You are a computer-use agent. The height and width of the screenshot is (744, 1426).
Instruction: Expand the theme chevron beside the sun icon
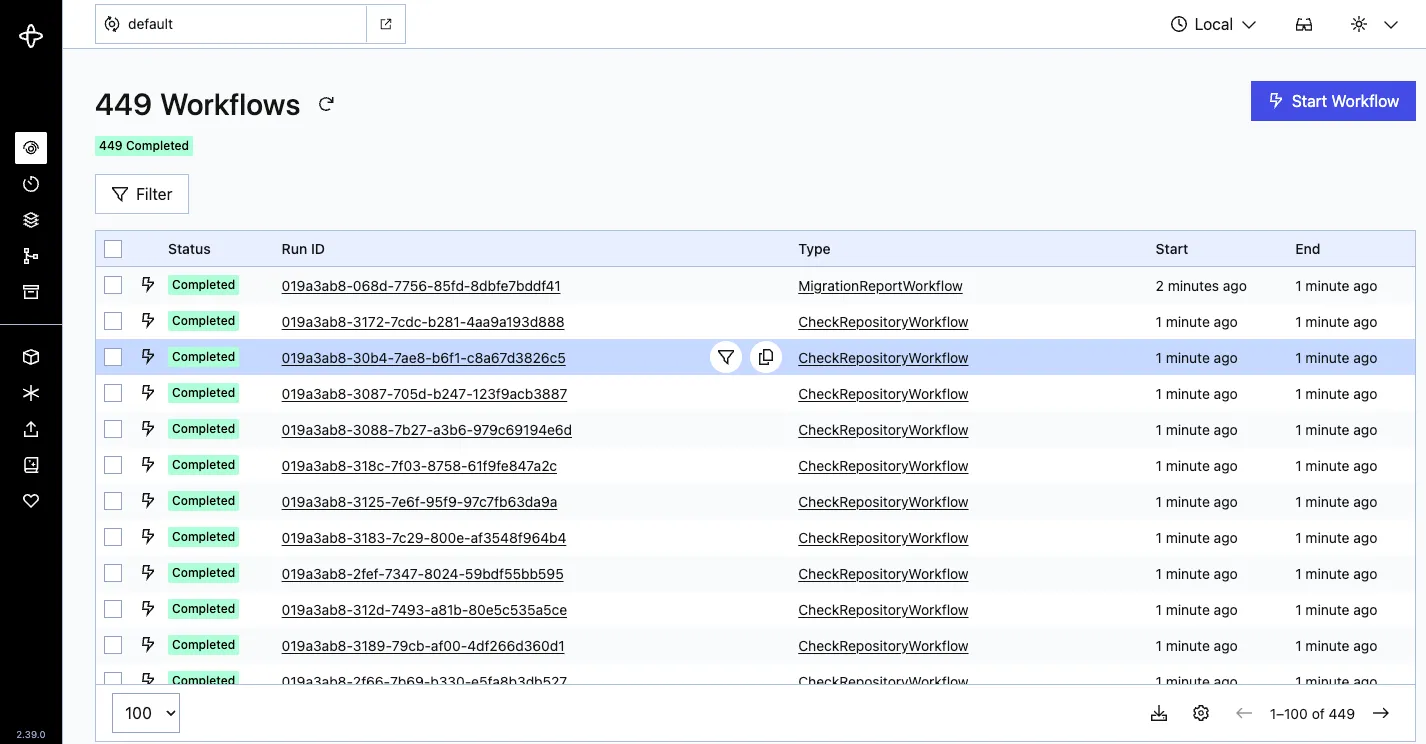(x=1390, y=24)
